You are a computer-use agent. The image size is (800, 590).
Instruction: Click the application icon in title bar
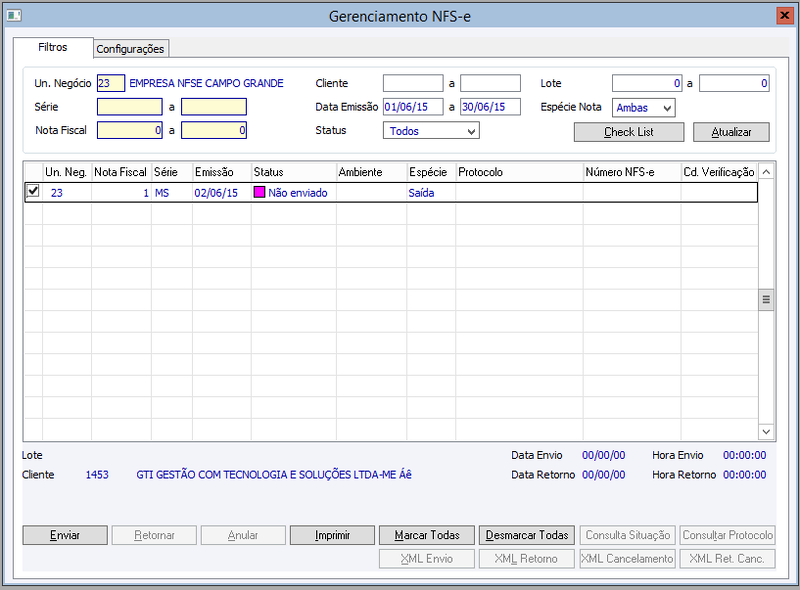tap(14, 16)
